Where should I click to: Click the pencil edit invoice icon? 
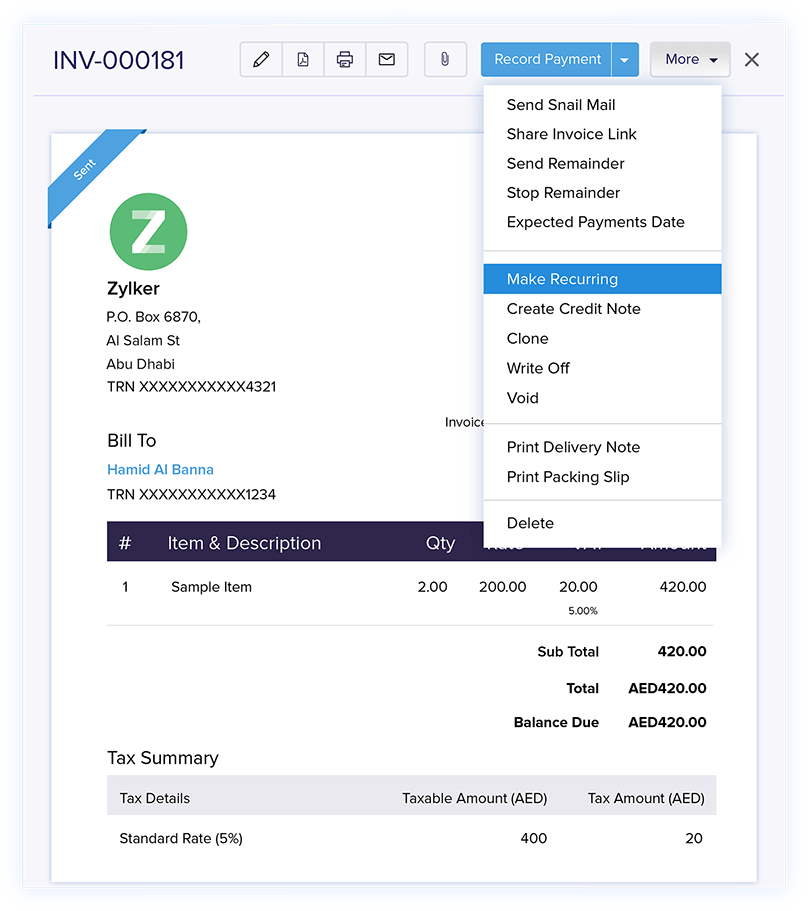click(261, 59)
